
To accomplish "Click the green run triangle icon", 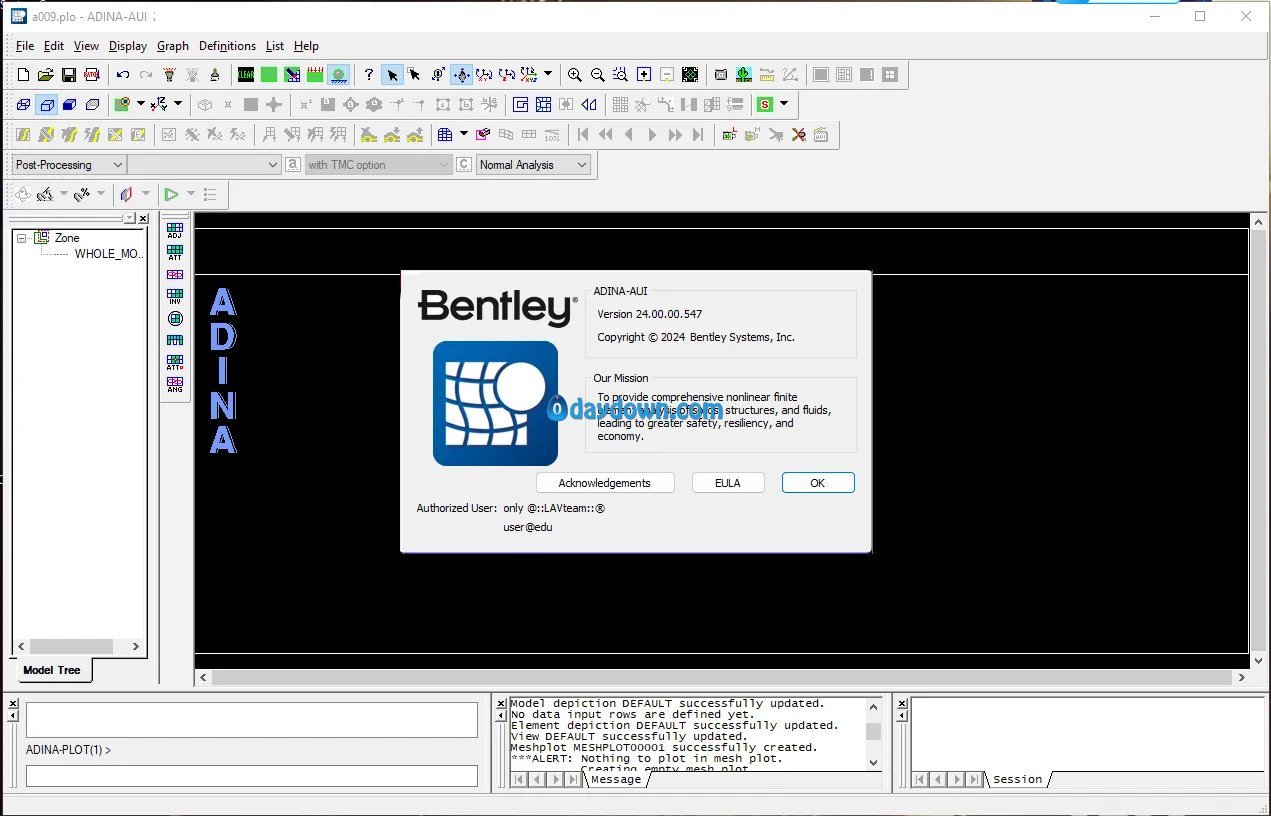I will [x=171, y=194].
